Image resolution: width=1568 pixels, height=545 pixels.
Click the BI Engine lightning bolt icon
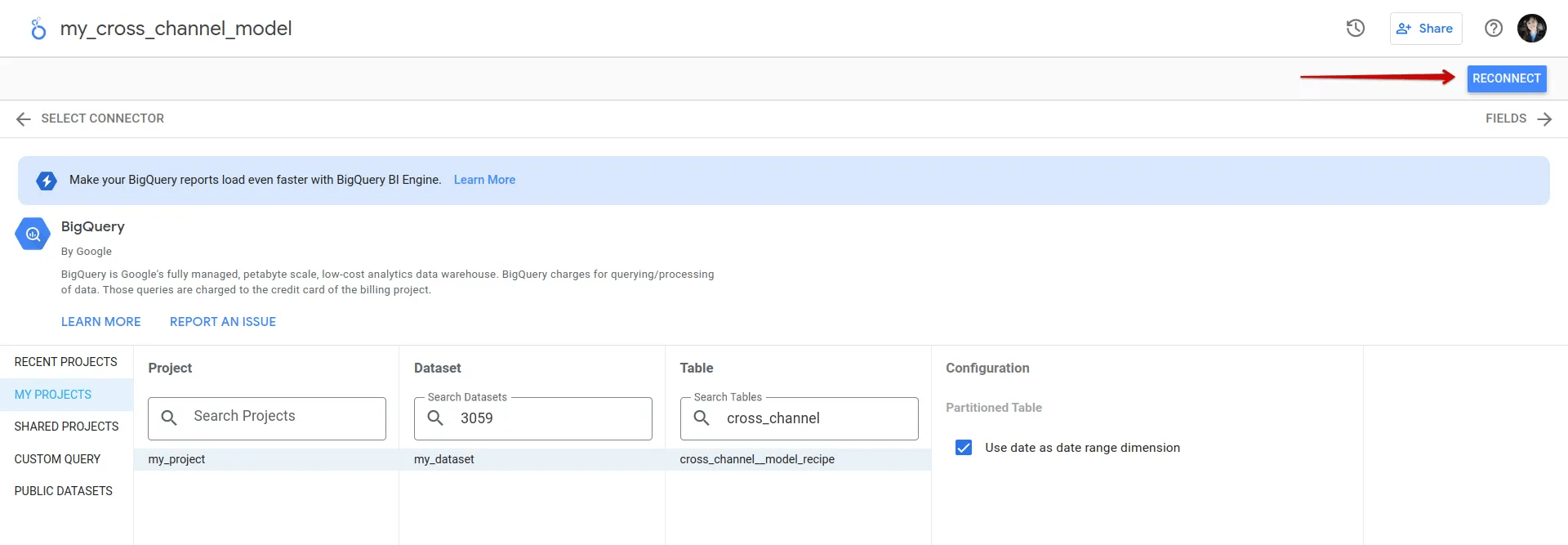47,181
